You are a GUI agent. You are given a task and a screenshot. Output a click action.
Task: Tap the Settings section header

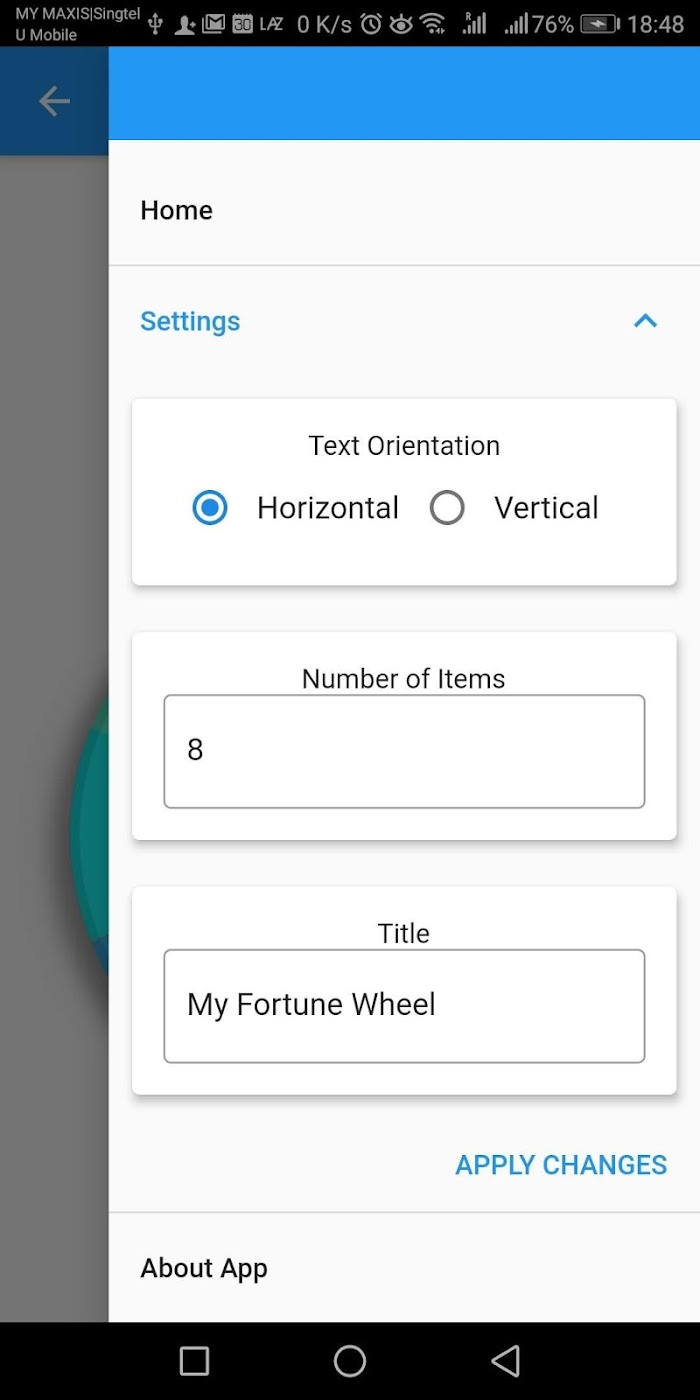pos(404,321)
